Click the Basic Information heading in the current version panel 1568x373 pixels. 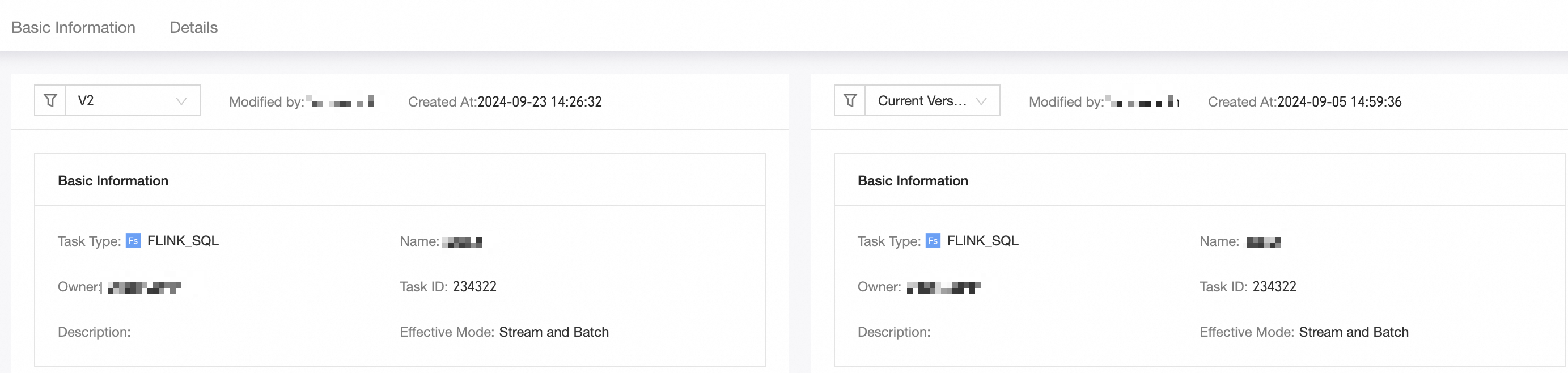(x=913, y=181)
